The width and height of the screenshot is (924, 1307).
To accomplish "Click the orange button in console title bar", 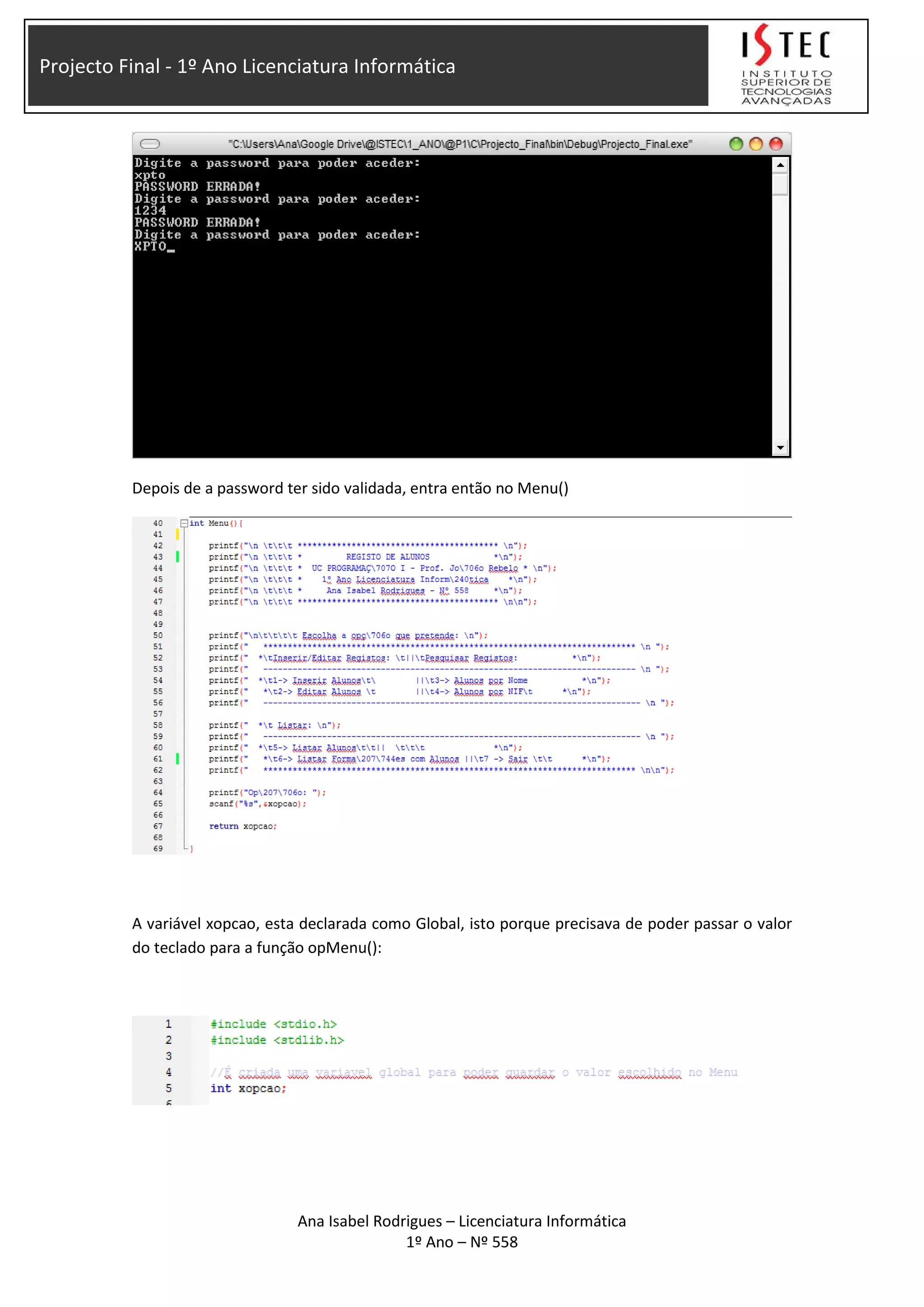I will (x=756, y=144).
